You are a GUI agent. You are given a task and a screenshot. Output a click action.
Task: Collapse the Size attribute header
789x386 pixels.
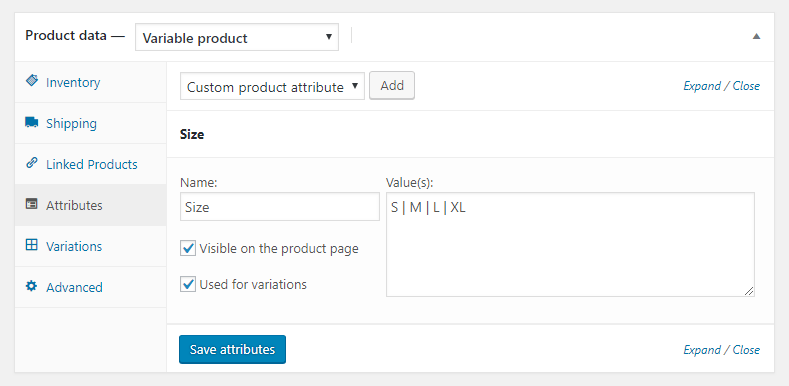coord(470,134)
